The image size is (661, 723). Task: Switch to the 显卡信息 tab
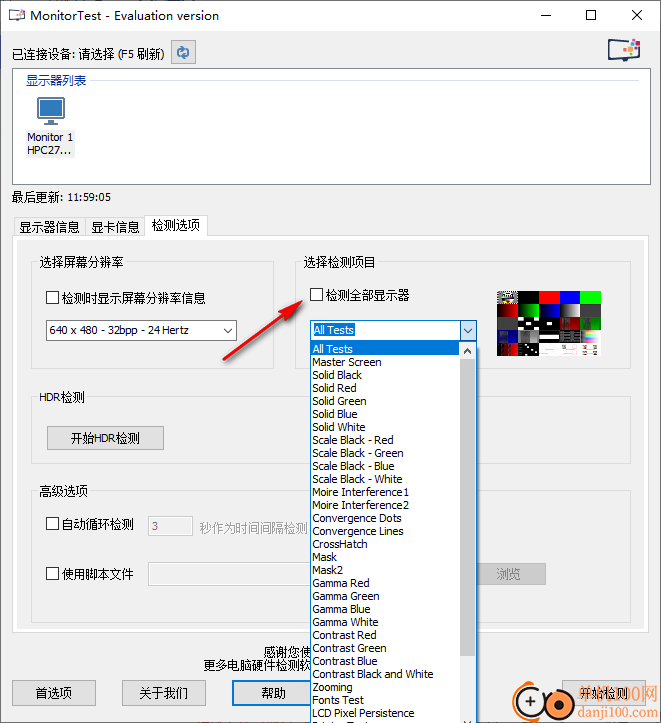115,227
